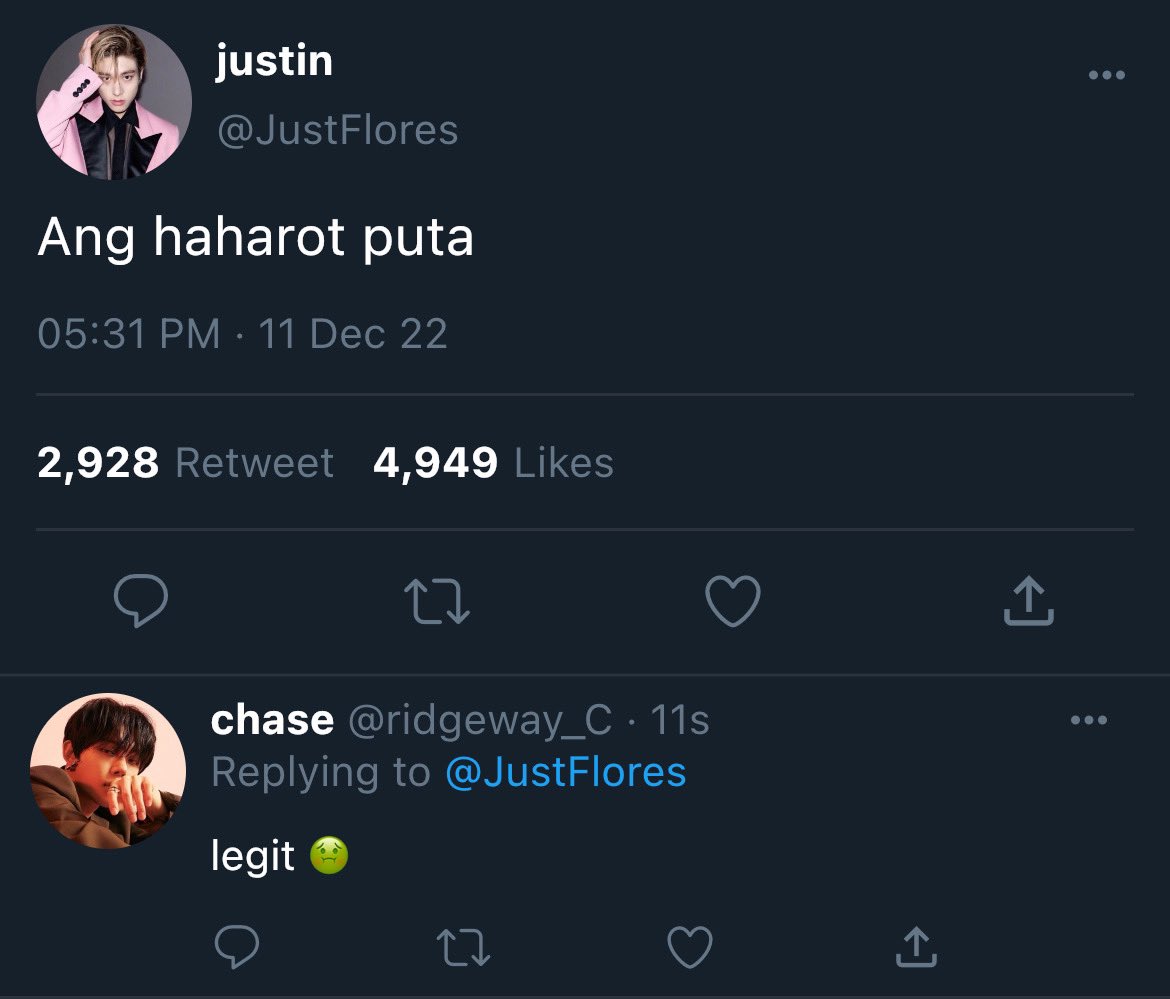Screen dimensions: 1170x999
Task: Like justin's tweet with heart icon
Action: pos(733,601)
